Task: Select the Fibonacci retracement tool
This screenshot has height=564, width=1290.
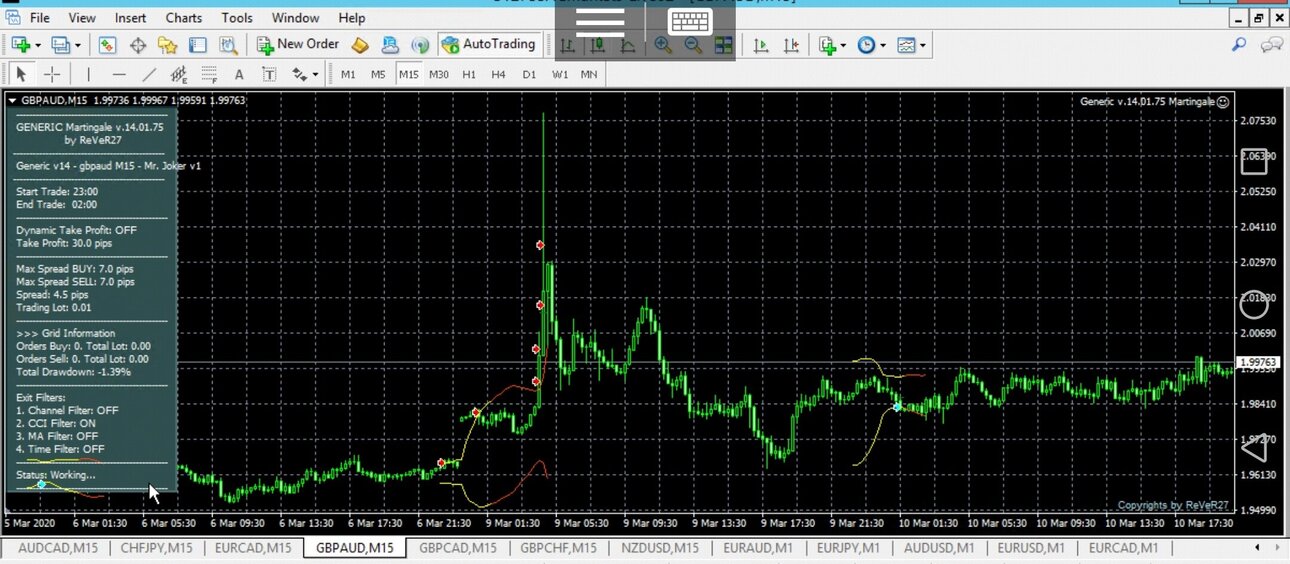Action: pos(209,74)
